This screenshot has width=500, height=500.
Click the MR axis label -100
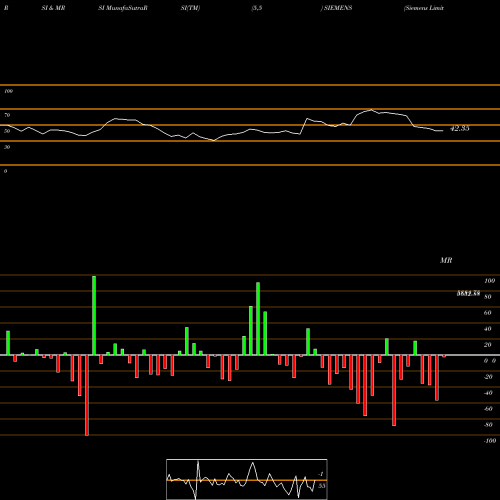tap(490, 441)
